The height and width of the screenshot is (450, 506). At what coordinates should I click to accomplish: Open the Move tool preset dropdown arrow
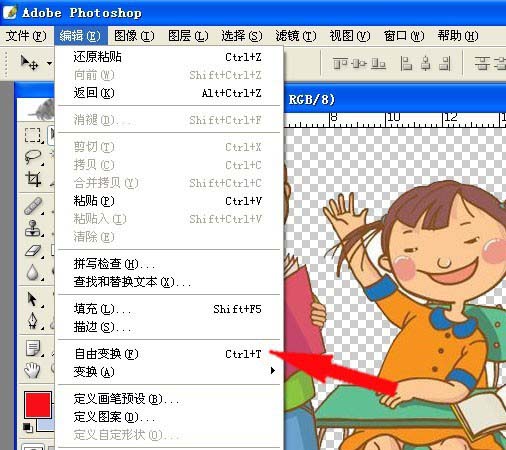point(49,63)
